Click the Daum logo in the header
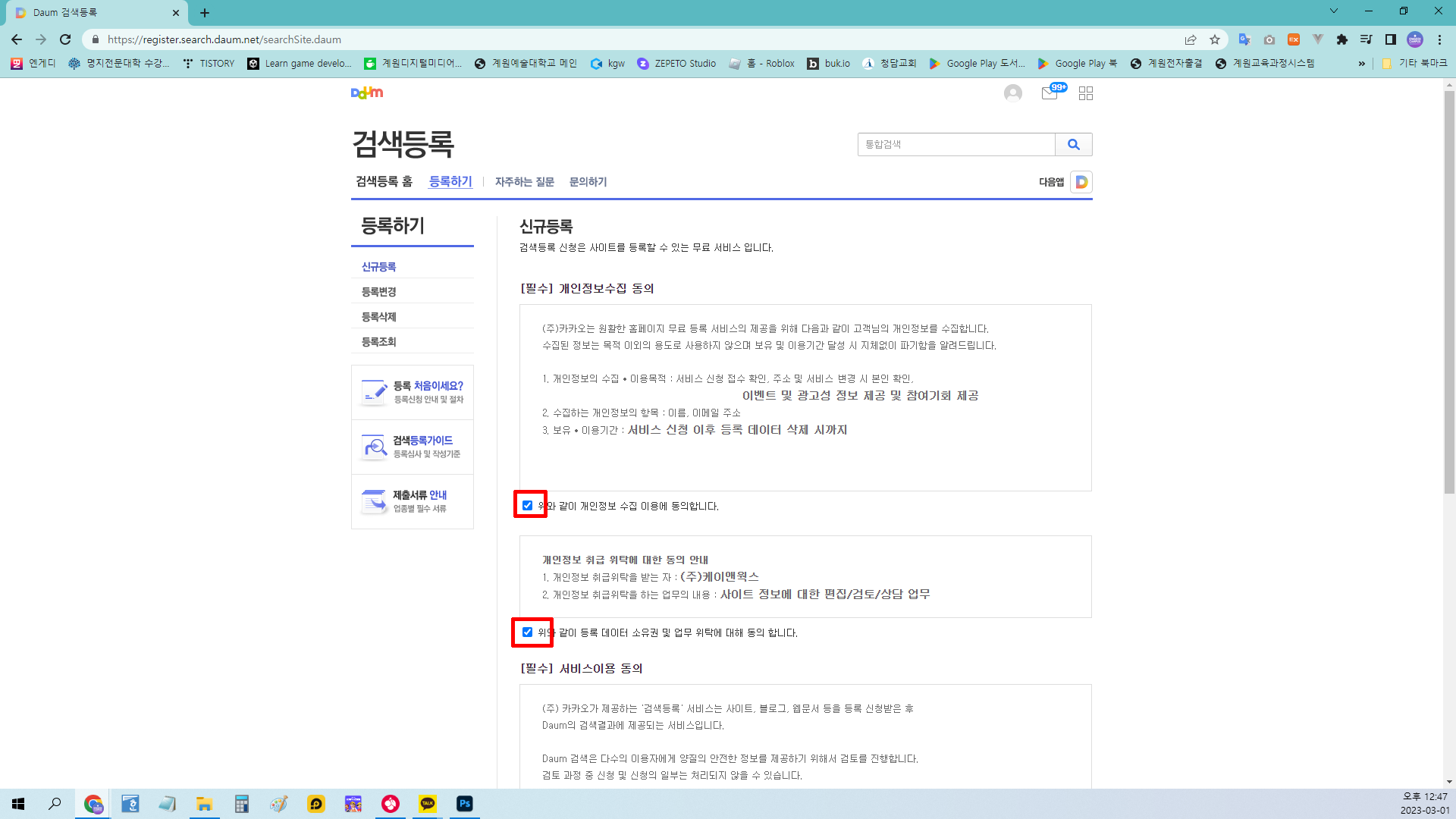Image resolution: width=1456 pixels, height=819 pixels. click(367, 93)
